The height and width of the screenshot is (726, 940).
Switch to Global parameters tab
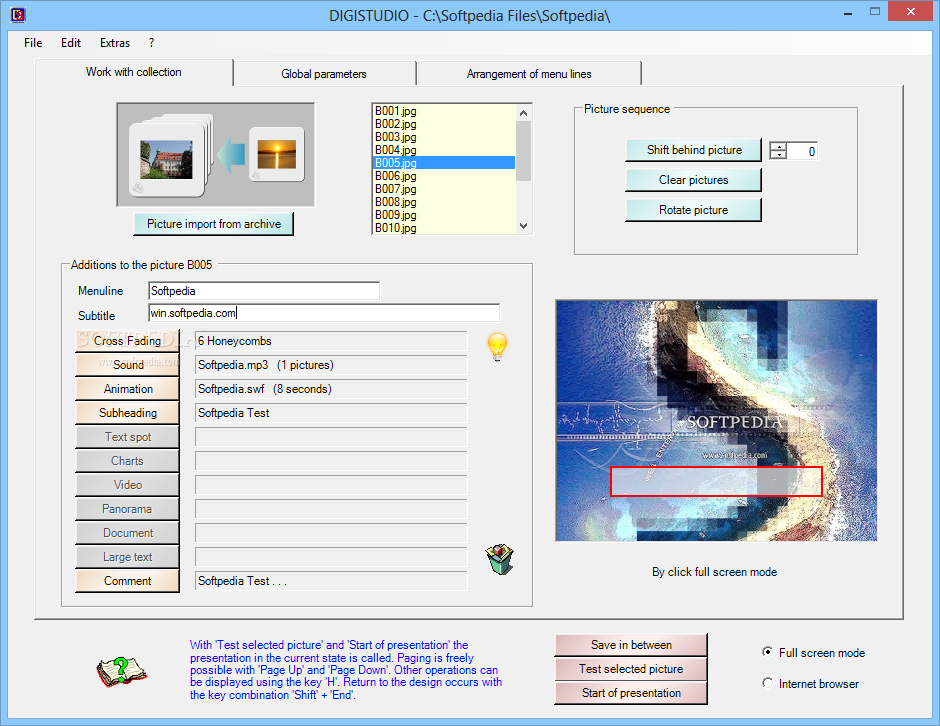tap(324, 74)
